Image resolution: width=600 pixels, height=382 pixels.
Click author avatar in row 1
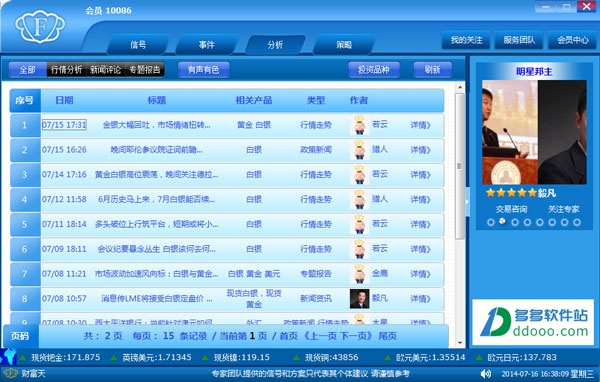359,125
